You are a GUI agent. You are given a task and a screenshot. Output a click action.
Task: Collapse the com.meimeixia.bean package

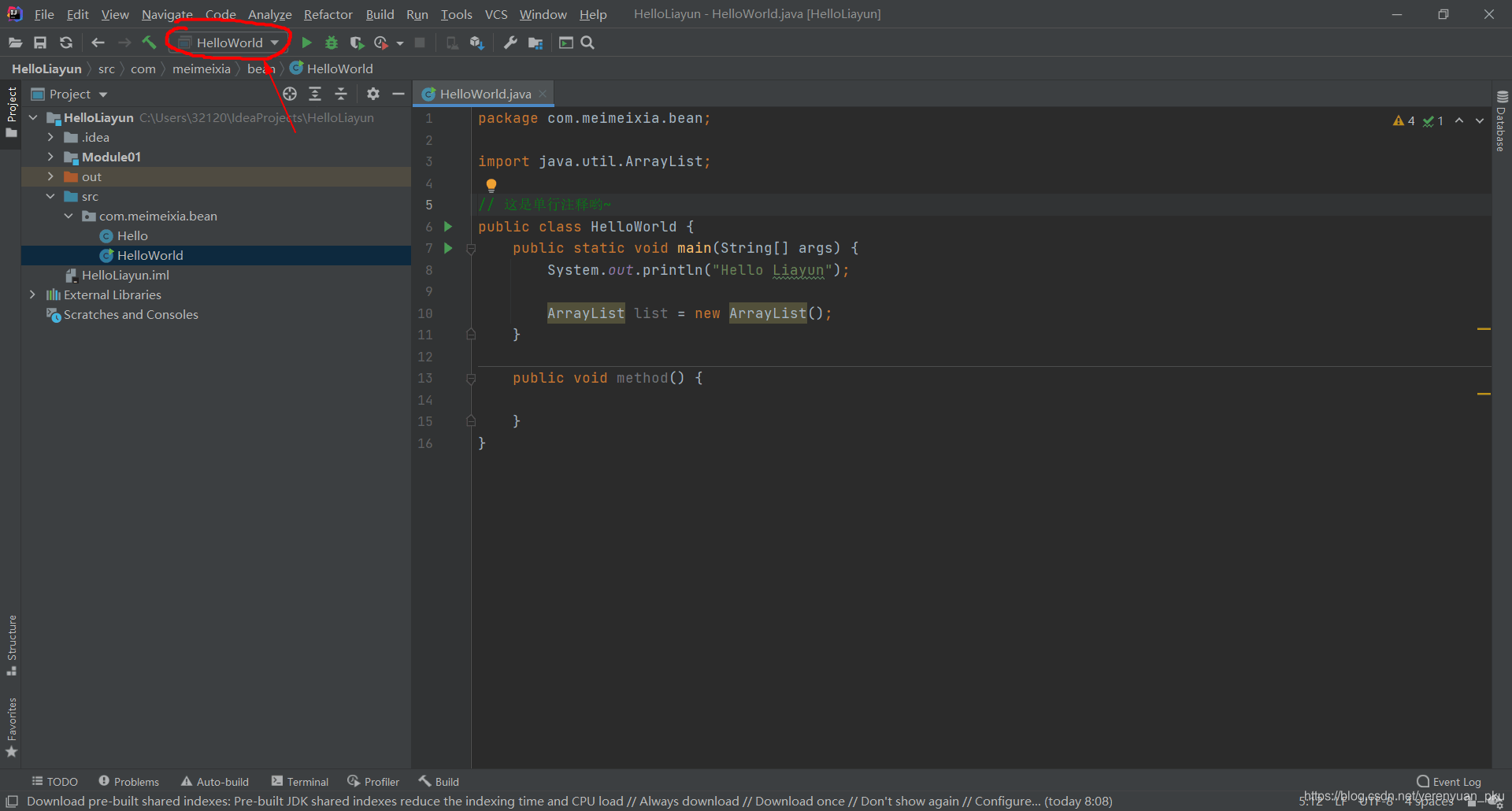pos(69,216)
